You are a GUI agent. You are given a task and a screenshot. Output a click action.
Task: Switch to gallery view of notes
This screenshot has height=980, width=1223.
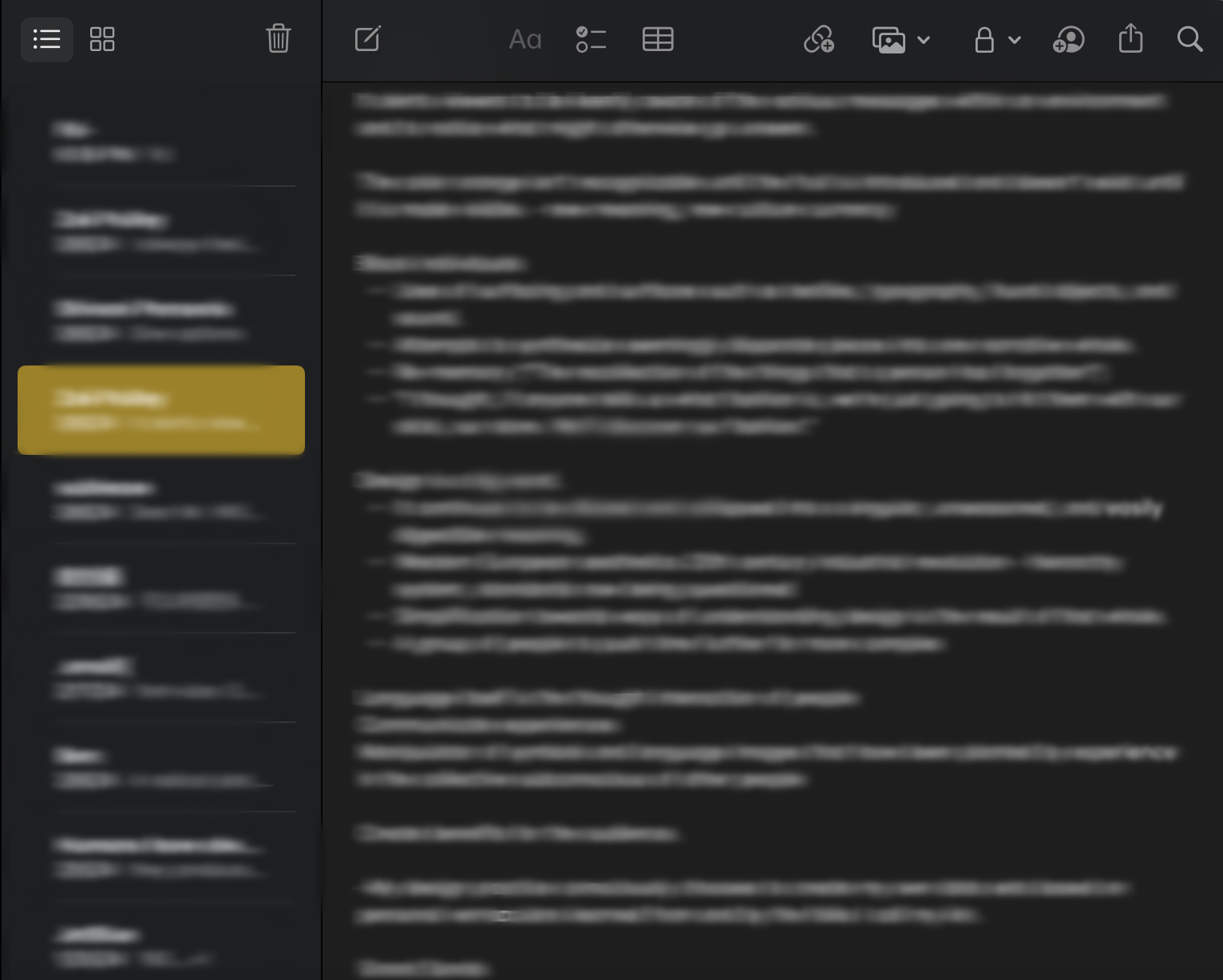tap(102, 39)
